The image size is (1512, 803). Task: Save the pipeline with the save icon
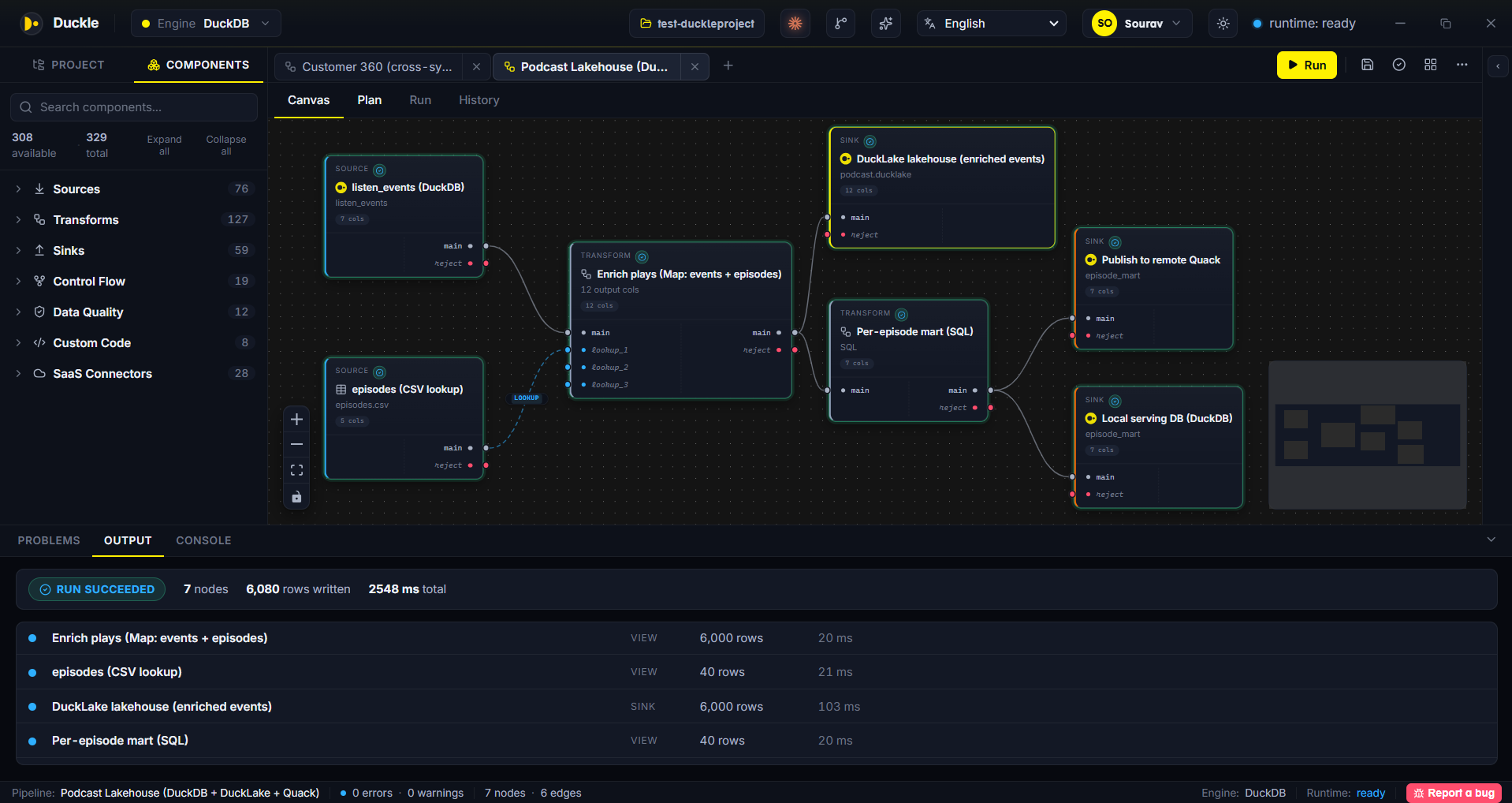point(1368,65)
